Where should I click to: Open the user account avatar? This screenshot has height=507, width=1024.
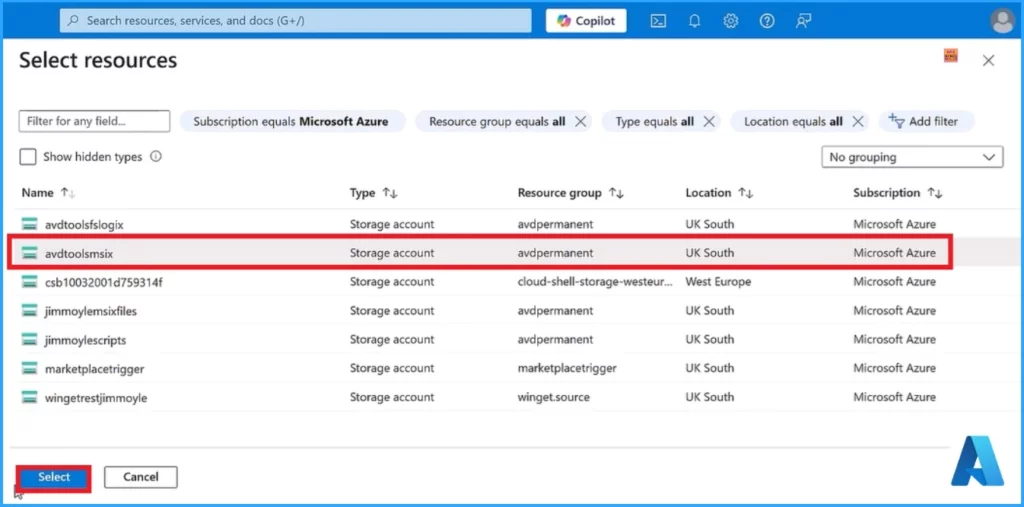[x=1002, y=21]
